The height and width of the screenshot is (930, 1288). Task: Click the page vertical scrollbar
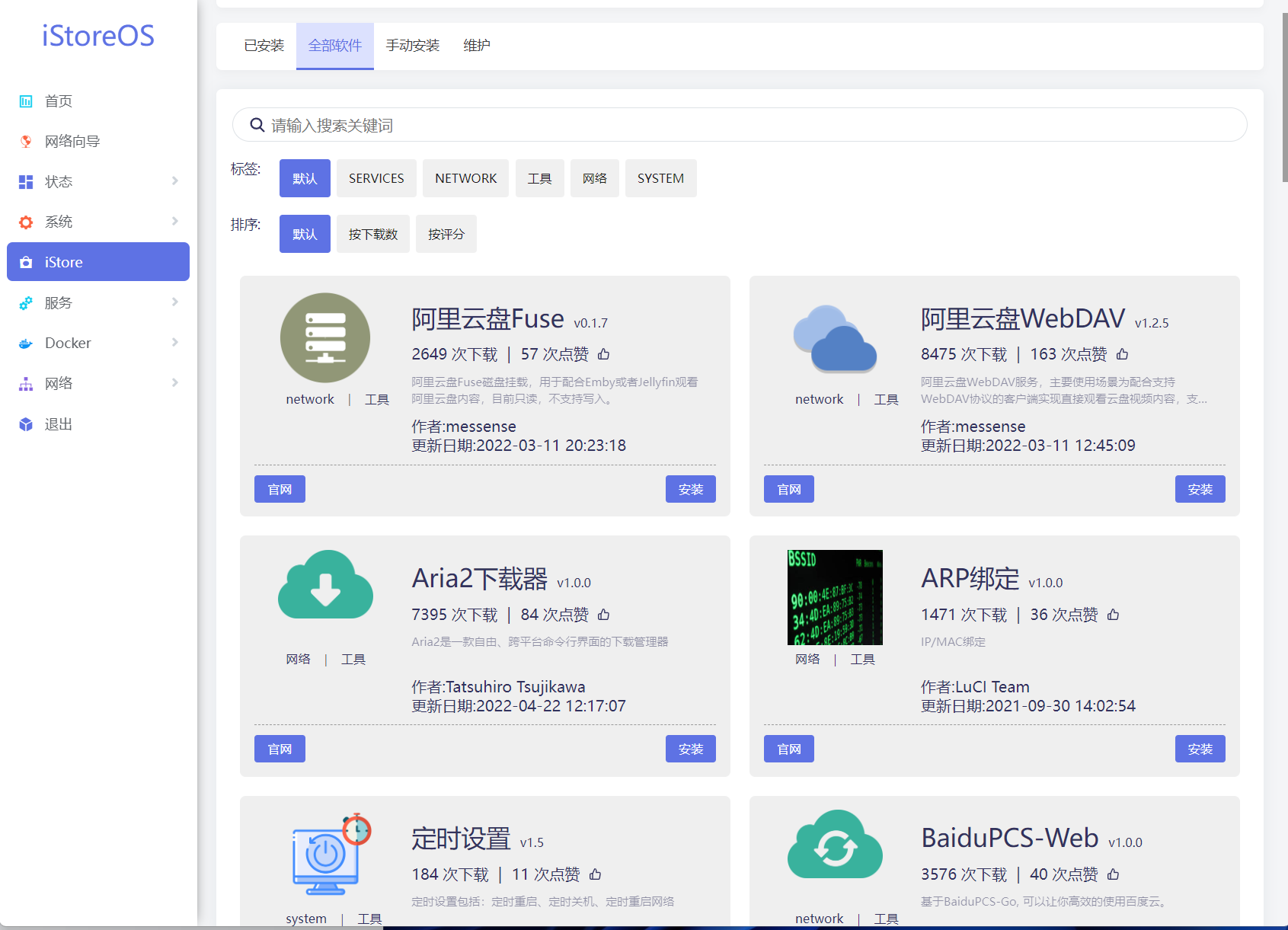1284,97
